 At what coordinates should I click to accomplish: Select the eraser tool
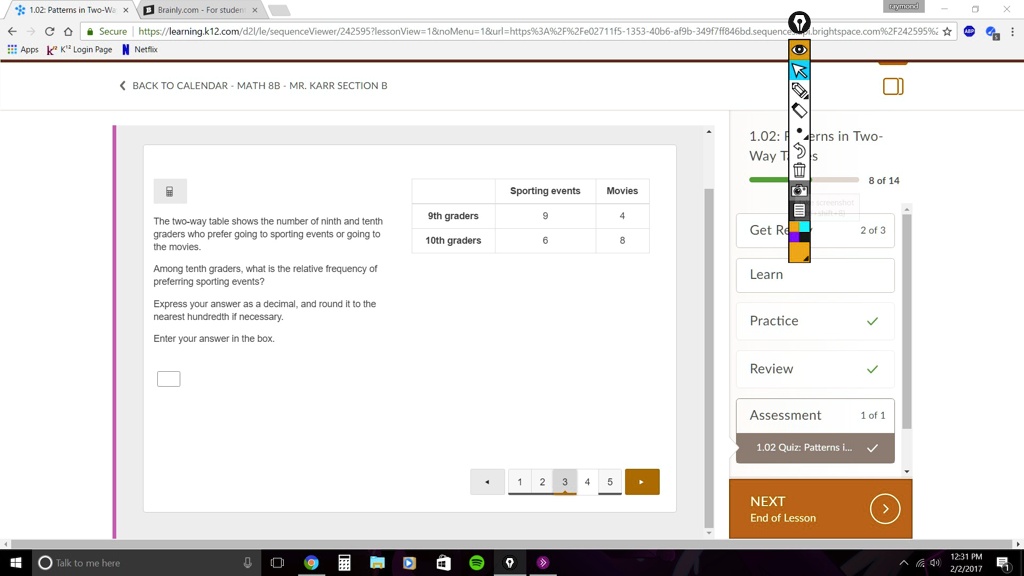pos(799,110)
